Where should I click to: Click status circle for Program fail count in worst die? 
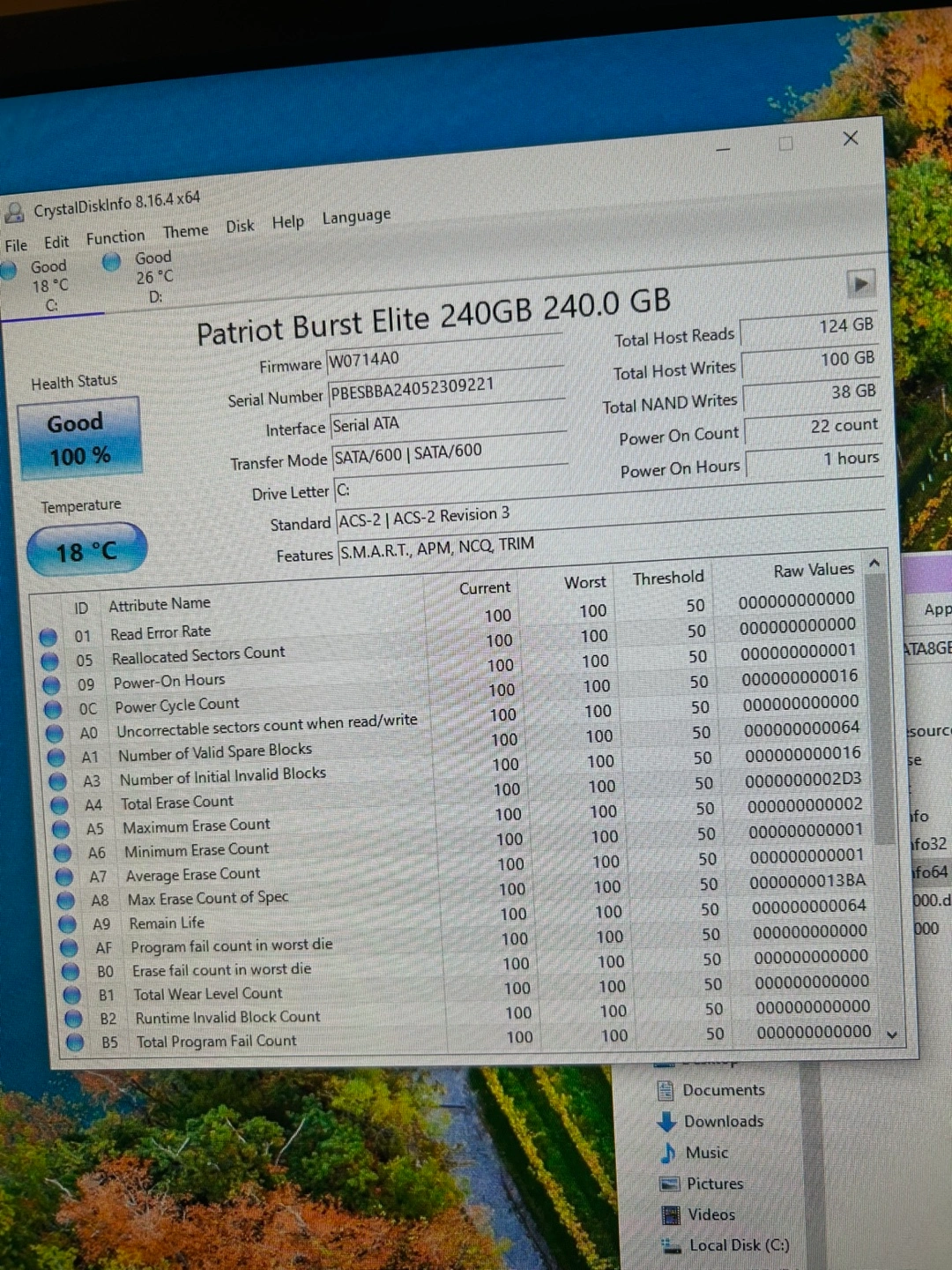(70, 948)
